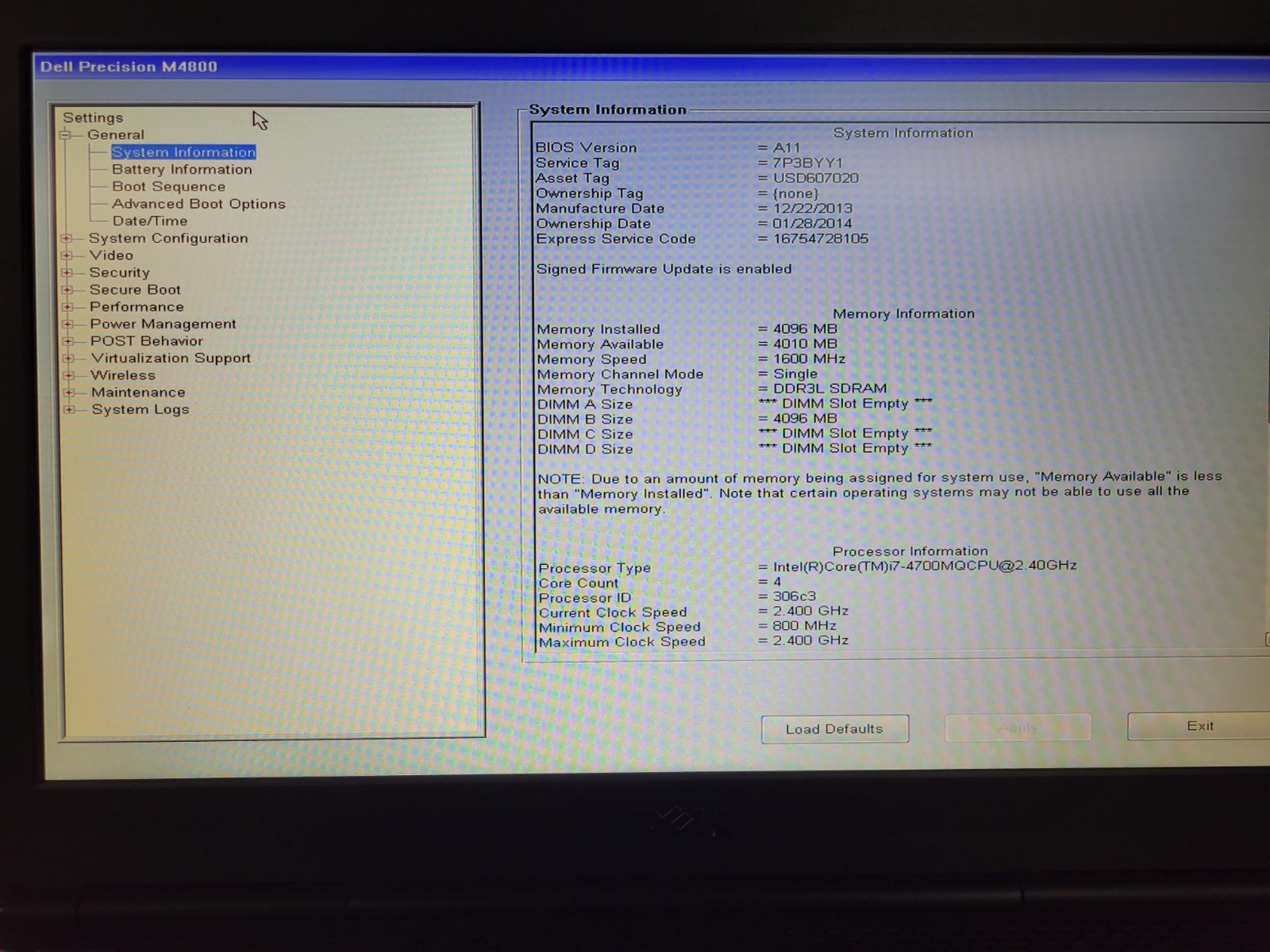Screen dimensions: 1270x952
Task: Expand the POST Behavior node
Action: click(68, 342)
